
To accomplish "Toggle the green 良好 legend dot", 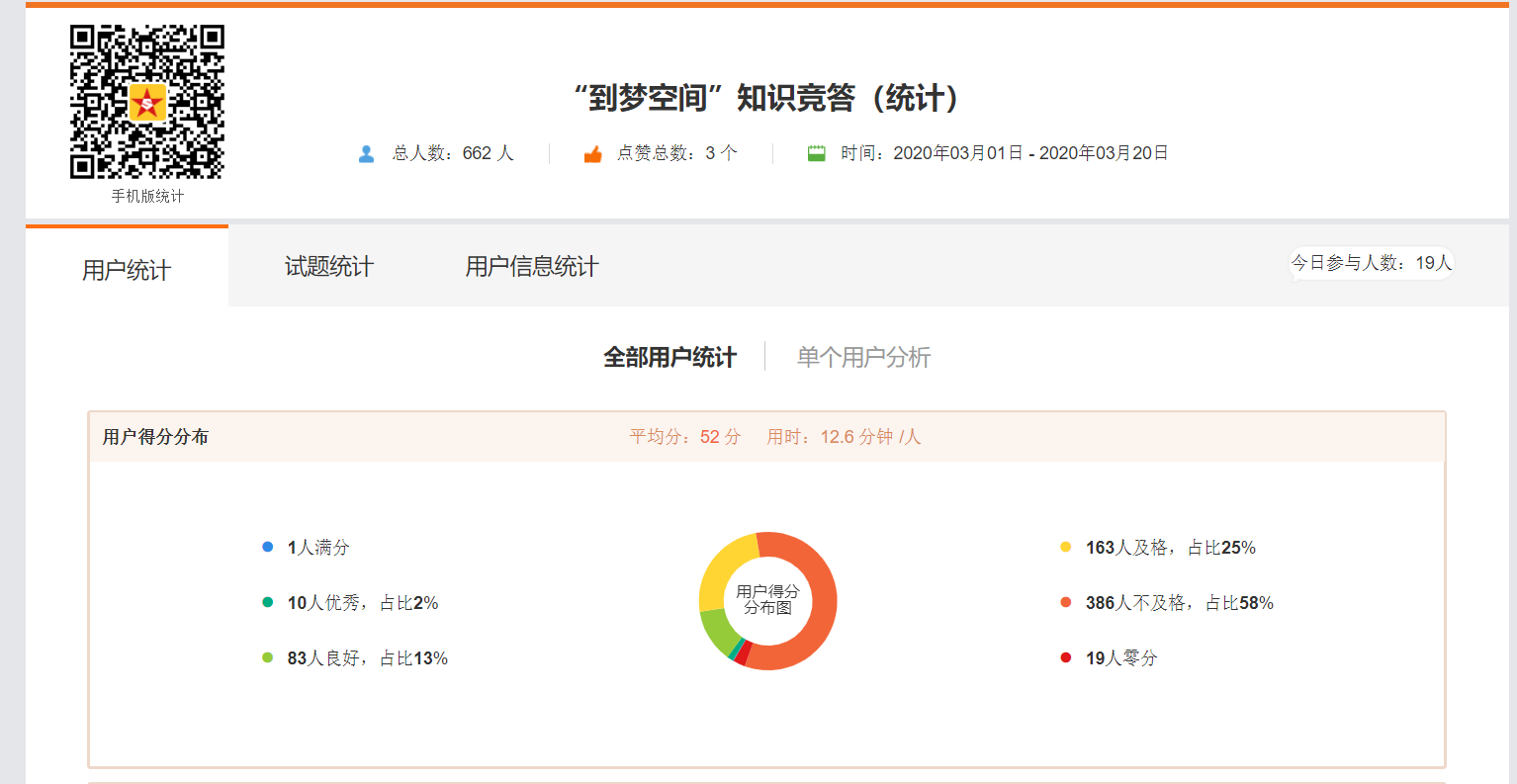I will (x=267, y=657).
